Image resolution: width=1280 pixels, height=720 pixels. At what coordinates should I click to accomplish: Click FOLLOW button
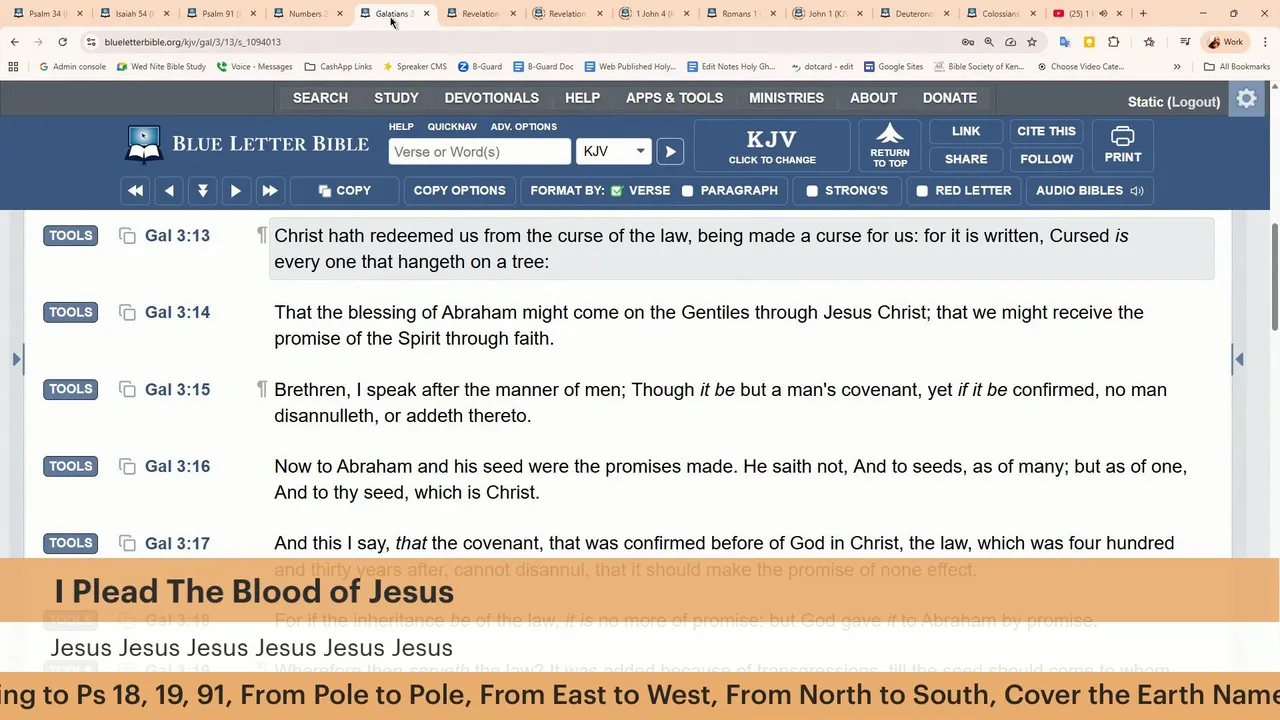pyautogui.click(x=1046, y=159)
